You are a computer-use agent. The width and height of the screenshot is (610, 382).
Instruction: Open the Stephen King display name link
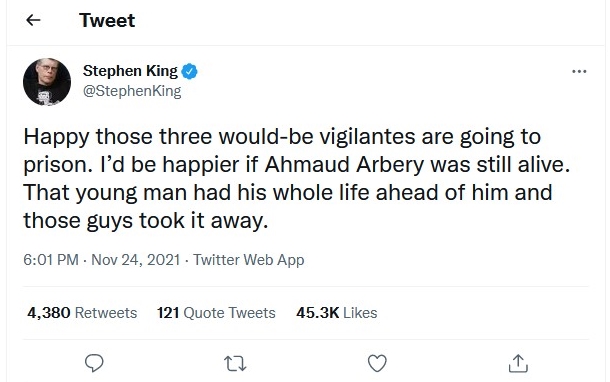click(130, 71)
